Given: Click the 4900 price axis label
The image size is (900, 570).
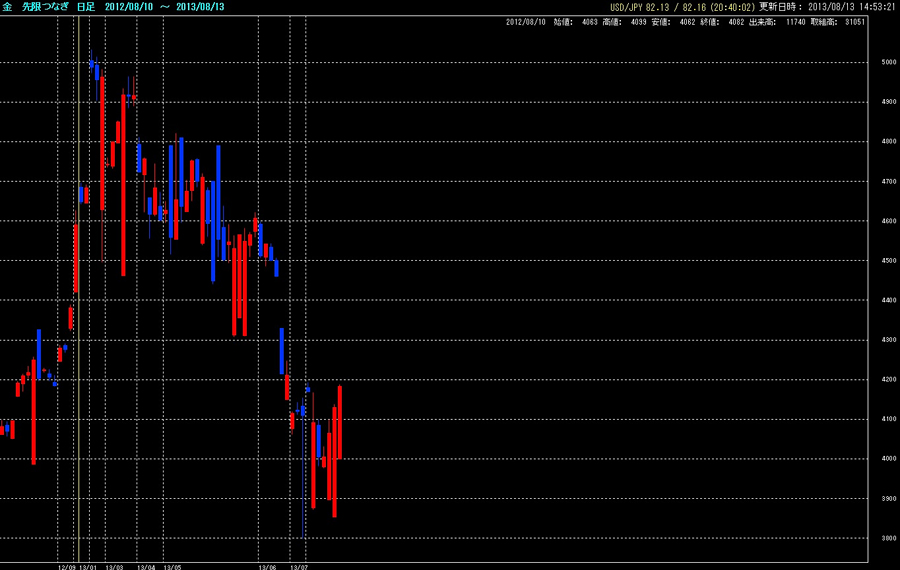Looking at the screenshot, I should pyautogui.click(x=889, y=102).
